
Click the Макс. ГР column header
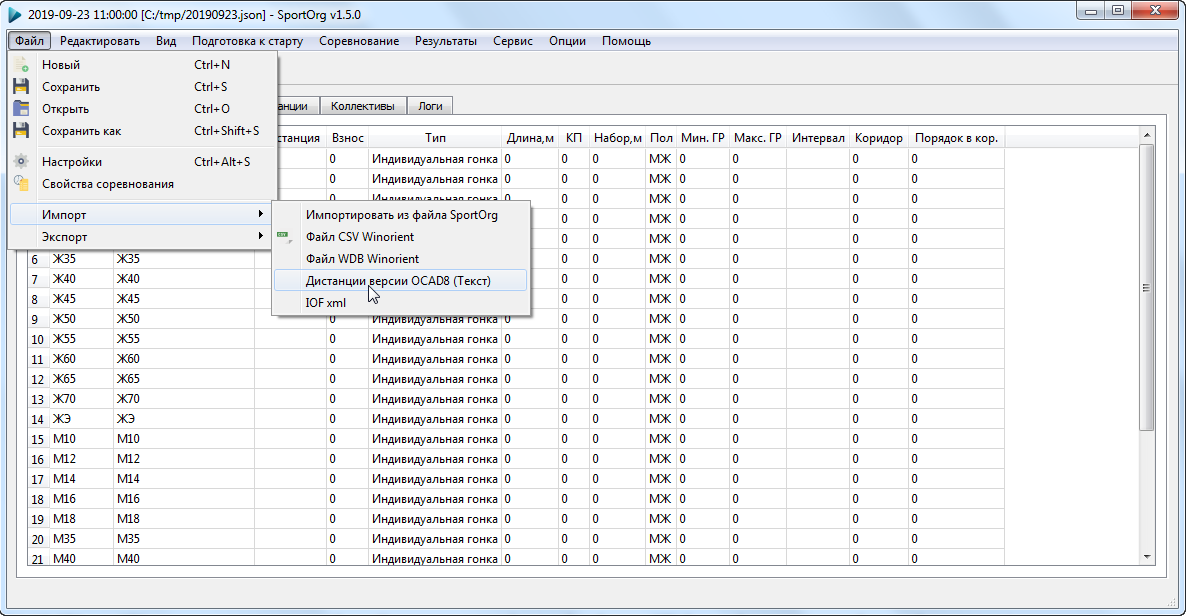pyautogui.click(x=758, y=138)
